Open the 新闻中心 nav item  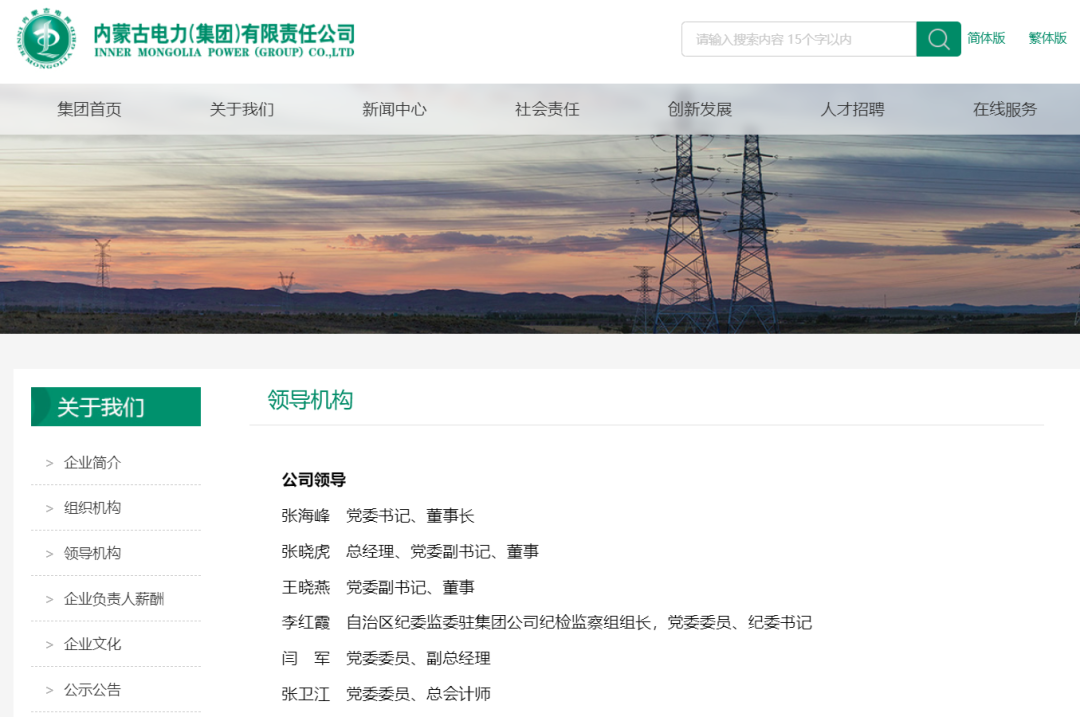click(395, 110)
